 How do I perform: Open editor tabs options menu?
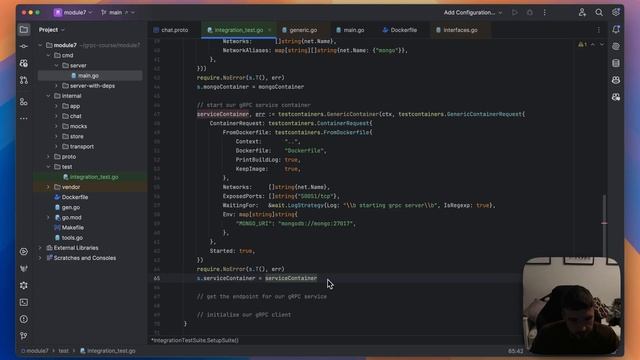pos(598,30)
